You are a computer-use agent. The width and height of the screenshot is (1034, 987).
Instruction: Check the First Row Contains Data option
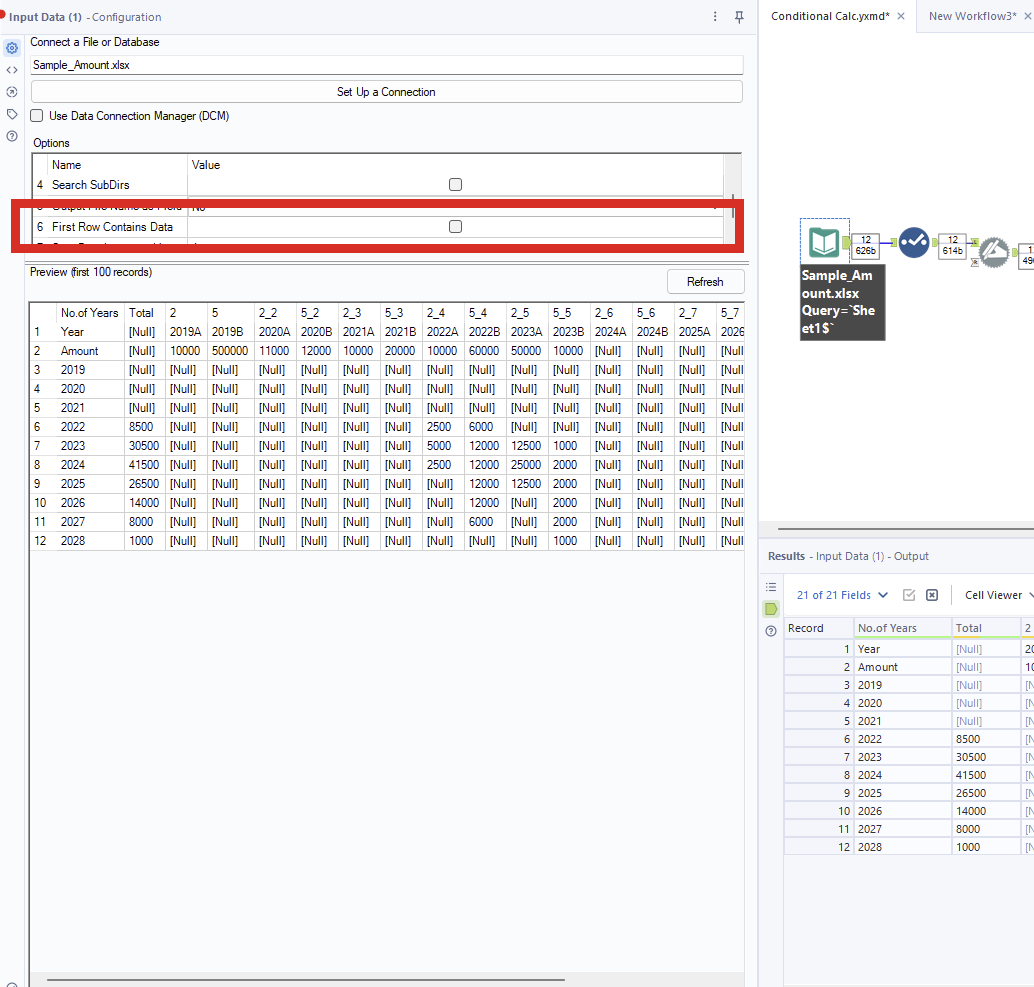pos(455,227)
